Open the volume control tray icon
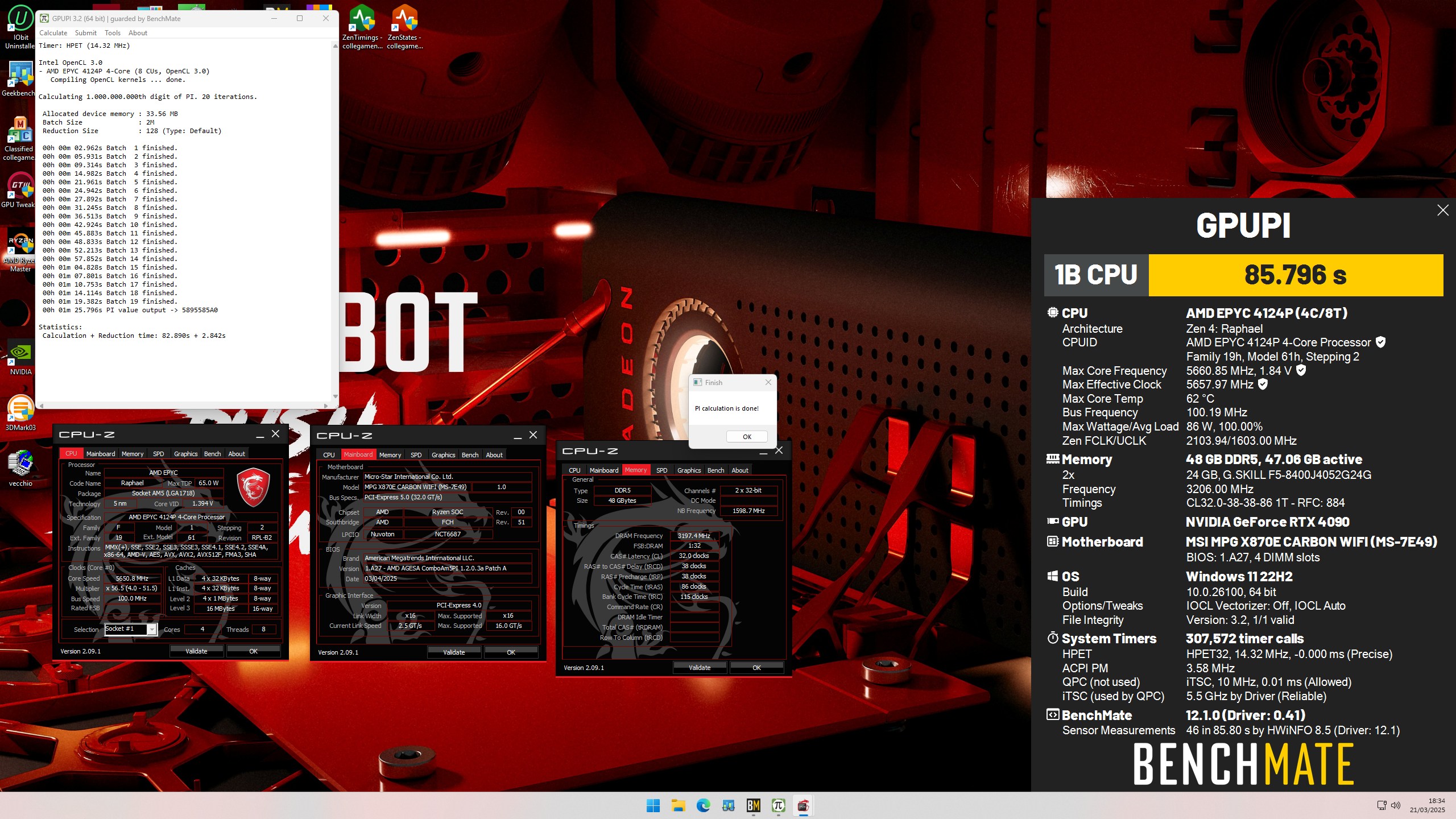Viewport: 1456px width, 819px height. pos(1395,805)
